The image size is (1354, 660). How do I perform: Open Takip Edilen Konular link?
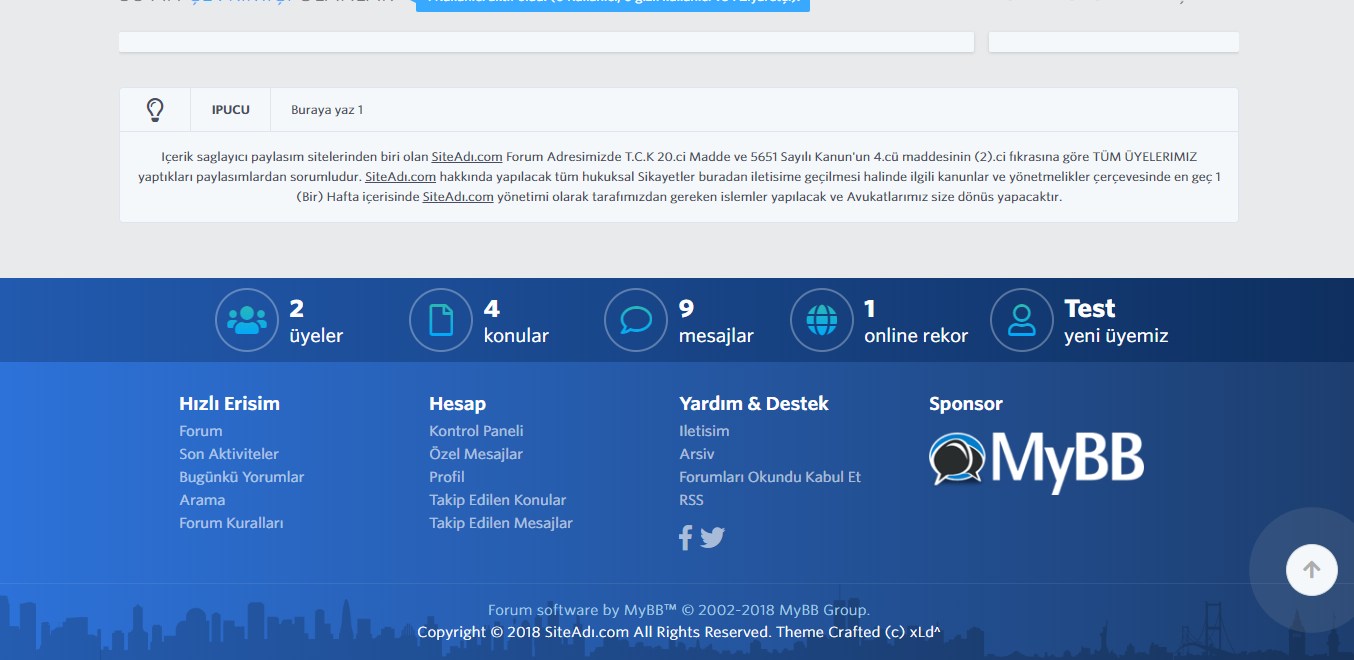coord(497,500)
